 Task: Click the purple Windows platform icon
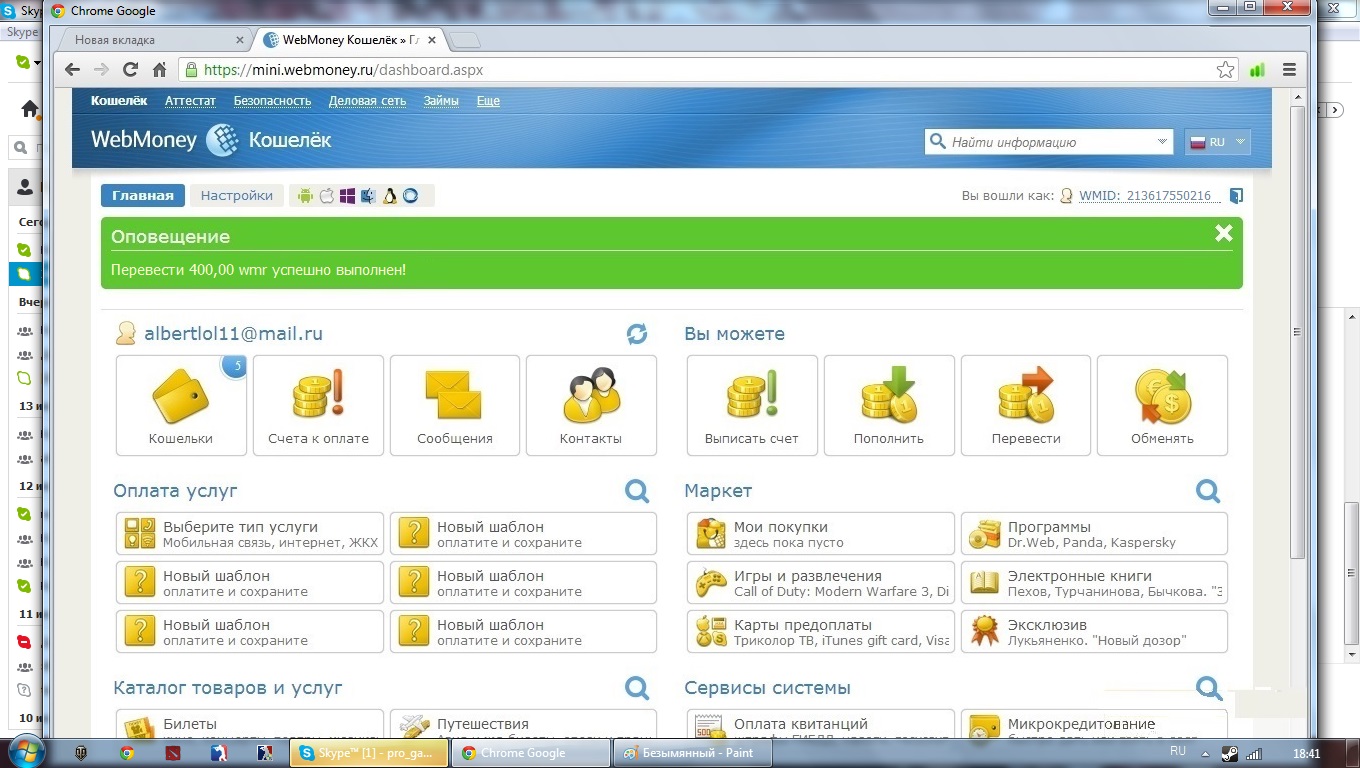point(347,196)
